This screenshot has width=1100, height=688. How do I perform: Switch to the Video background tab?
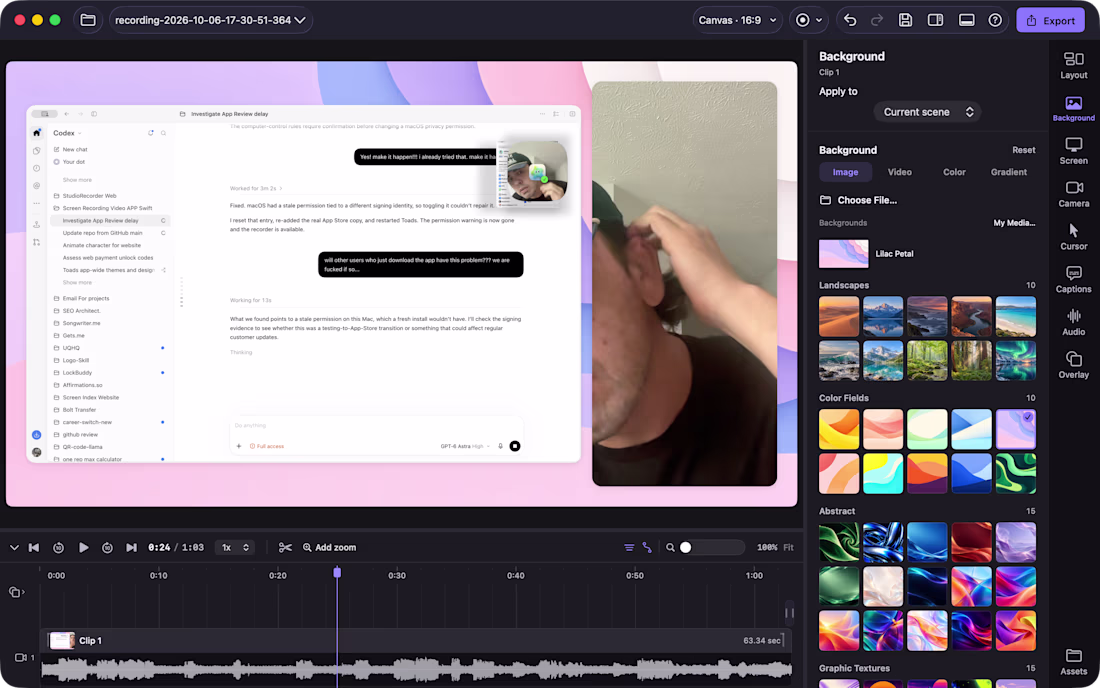(899, 172)
